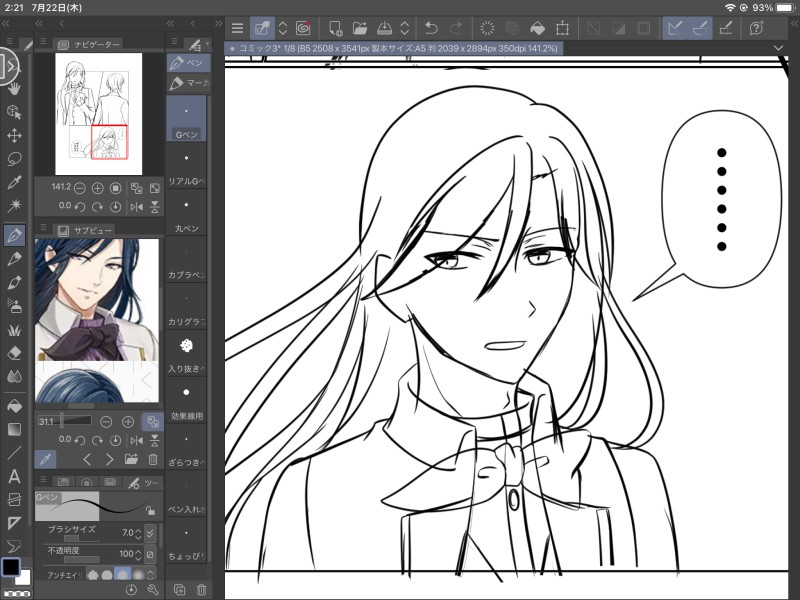Fill with color from command bar
This screenshot has height=600, width=800.
(x=537, y=28)
